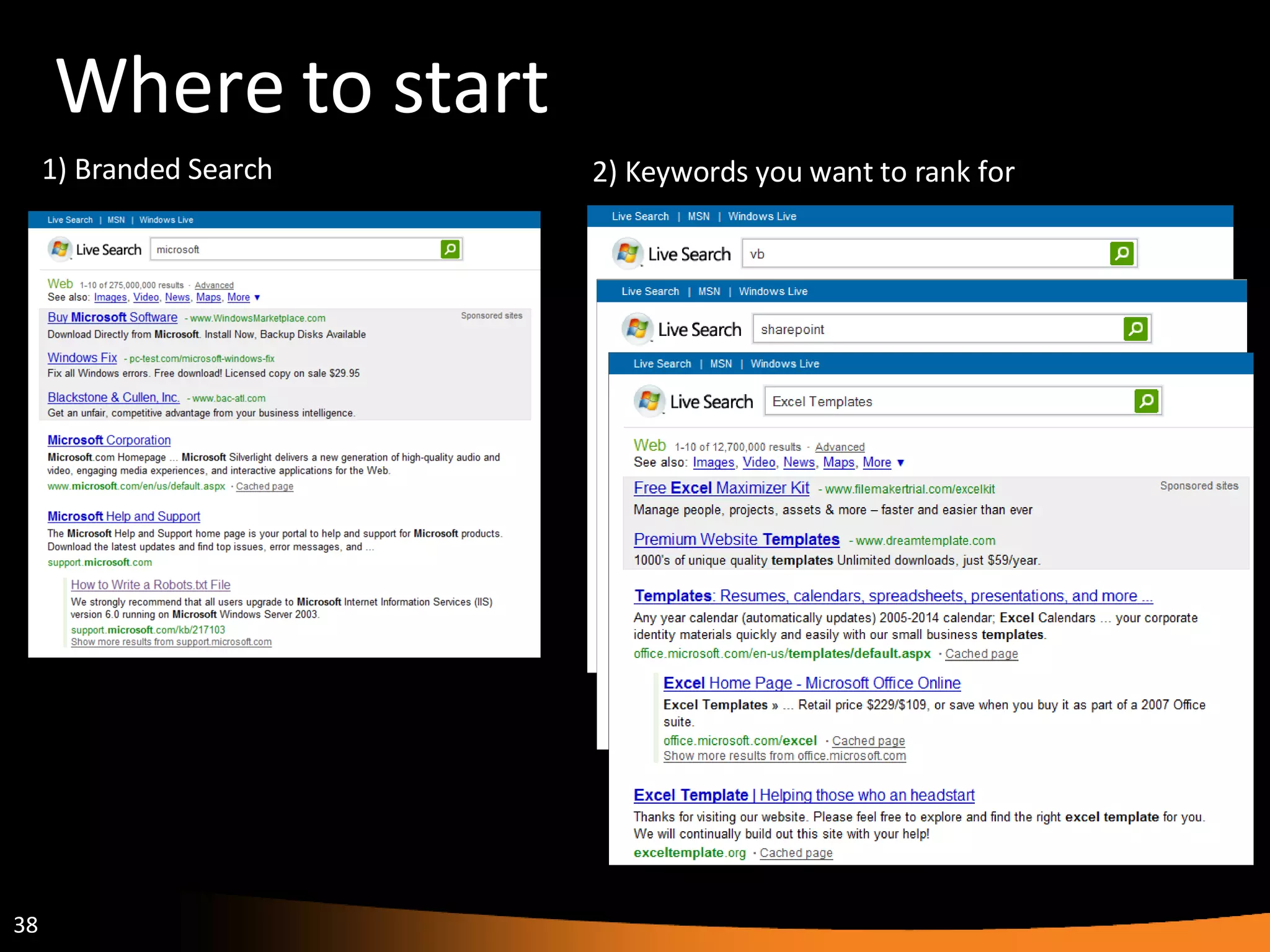This screenshot has width=1270, height=952.
Task: Click the Live Search logo next to microsoft box
Action: [x=95, y=250]
